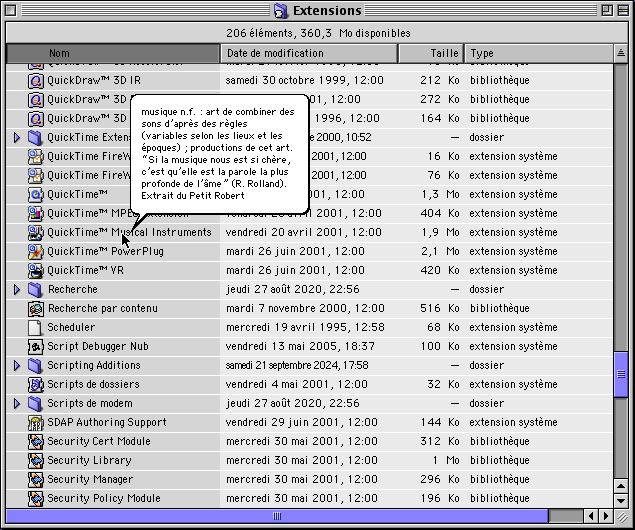The width and height of the screenshot is (635, 530).
Task: Sort the list by Type column
Action: pyautogui.click(x=539, y=53)
